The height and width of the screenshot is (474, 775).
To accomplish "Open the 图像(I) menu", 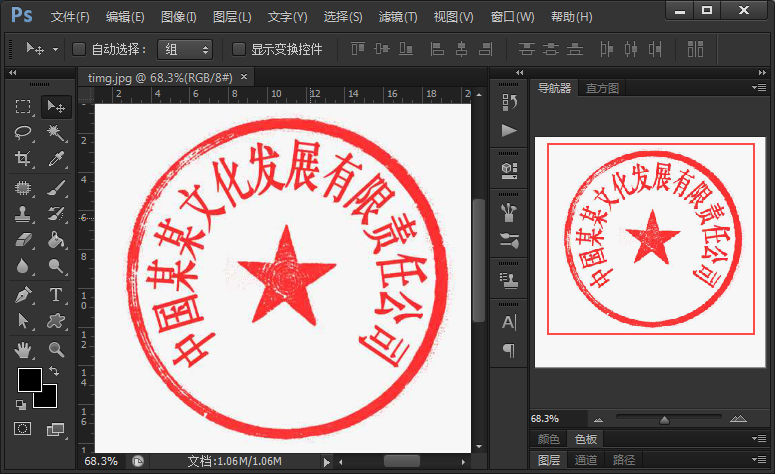I will click(x=178, y=17).
